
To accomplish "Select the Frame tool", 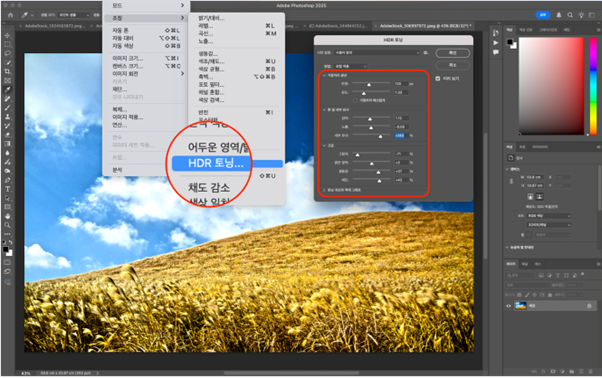I will (7, 81).
